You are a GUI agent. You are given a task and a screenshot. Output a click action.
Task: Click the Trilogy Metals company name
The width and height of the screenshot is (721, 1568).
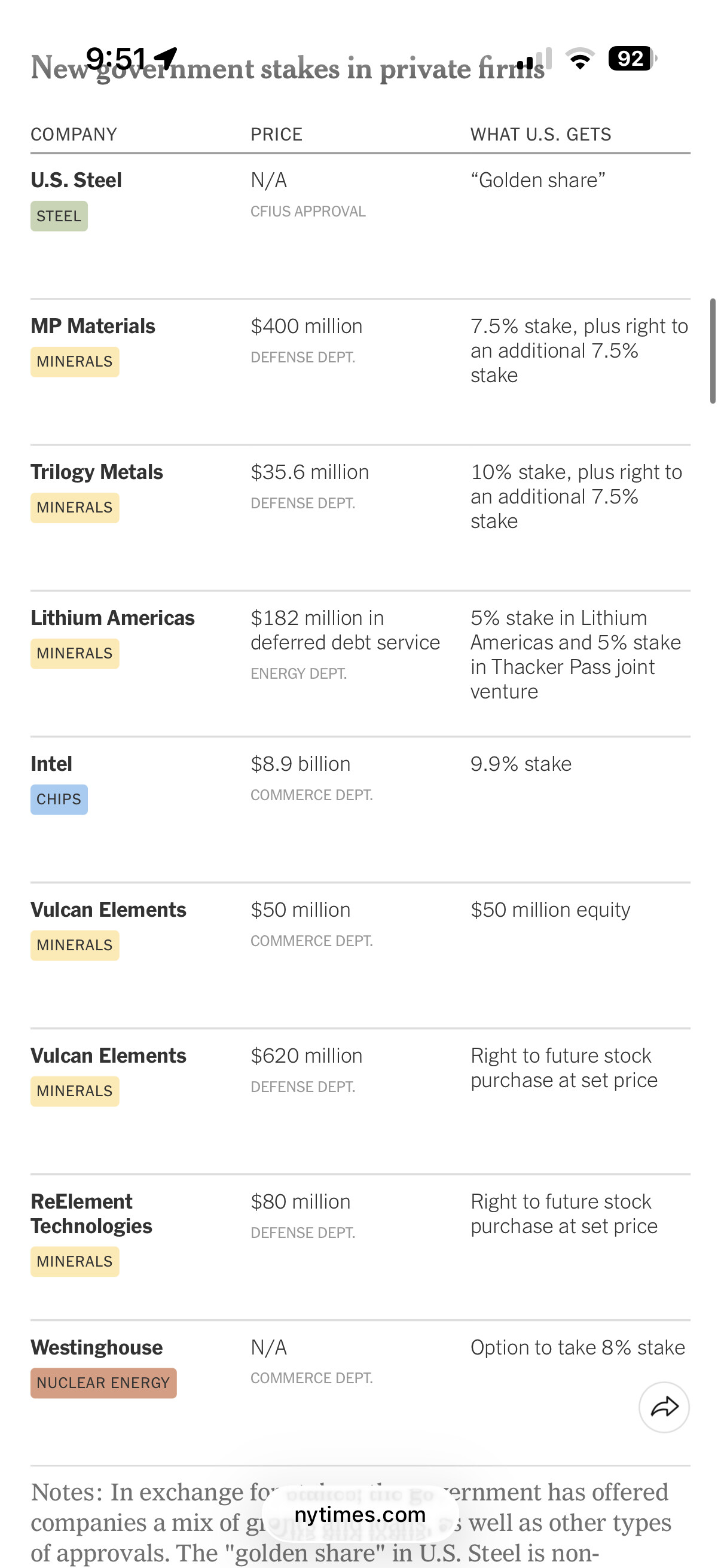point(97,472)
